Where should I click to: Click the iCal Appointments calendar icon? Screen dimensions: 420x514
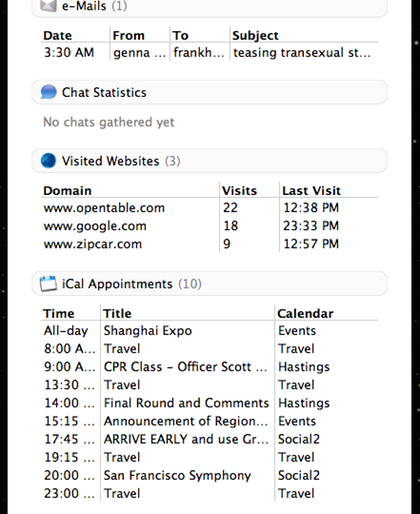[x=48, y=284]
